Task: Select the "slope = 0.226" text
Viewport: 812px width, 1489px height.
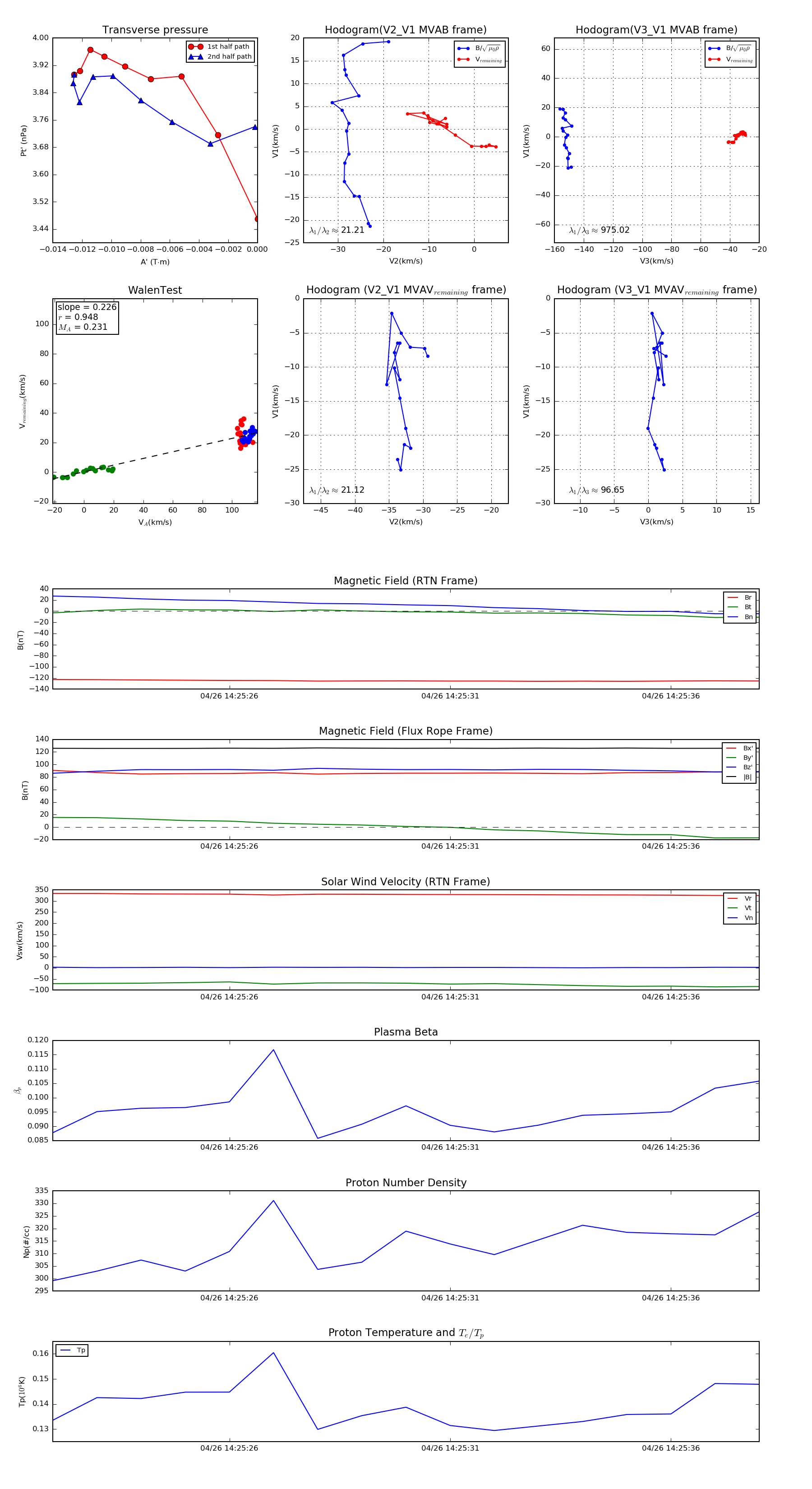Action: coord(87,307)
